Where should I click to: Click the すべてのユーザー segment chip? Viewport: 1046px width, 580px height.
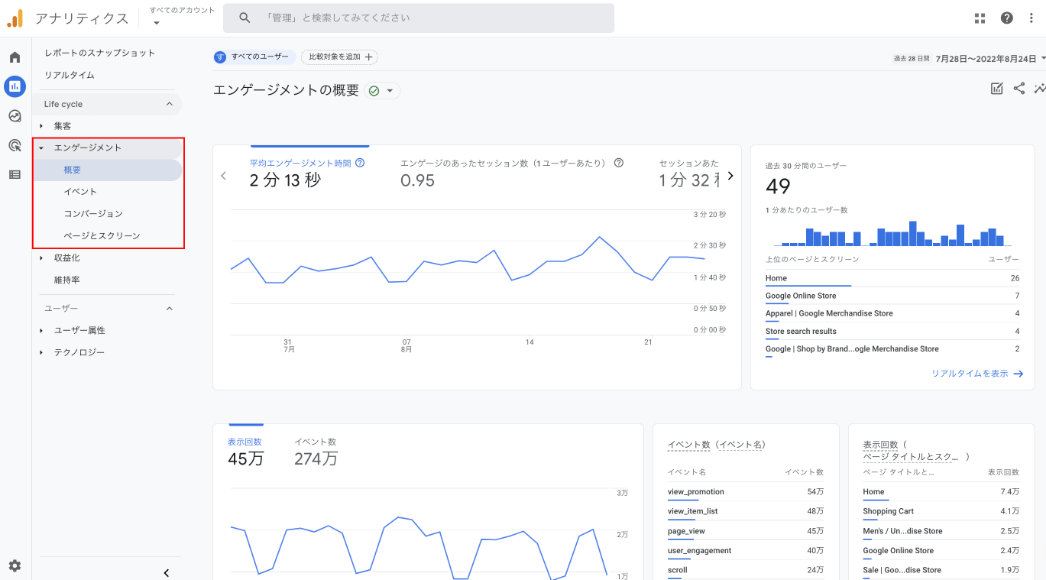(254, 57)
